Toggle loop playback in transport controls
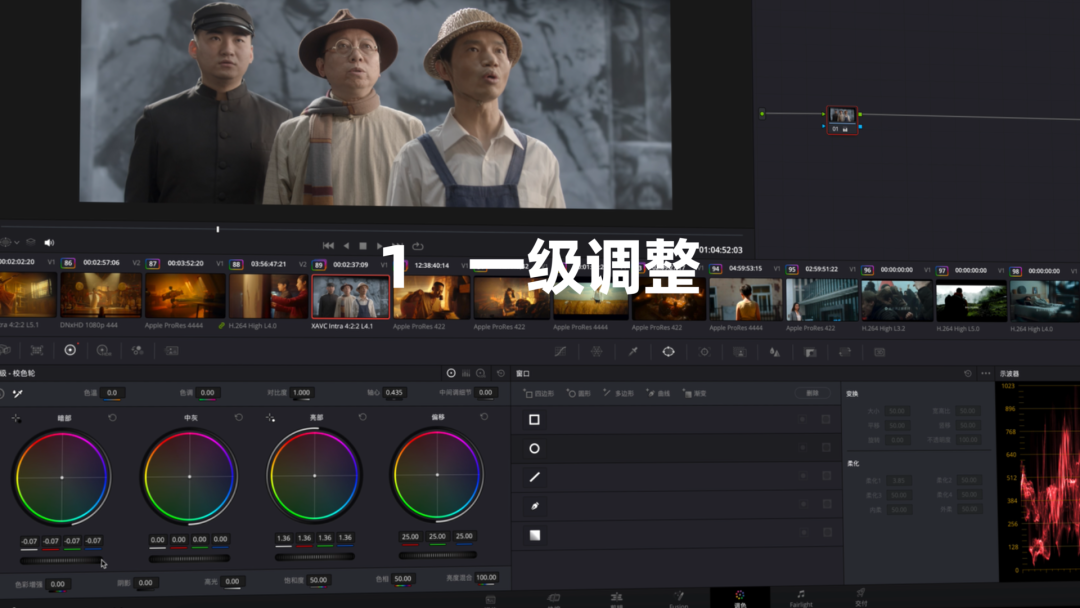Image resolution: width=1080 pixels, height=608 pixels. pos(417,246)
